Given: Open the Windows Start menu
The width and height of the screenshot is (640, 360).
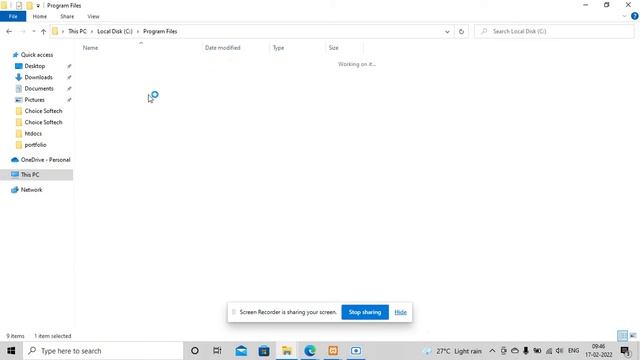Looking at the screenshot, I should (11, 351).
